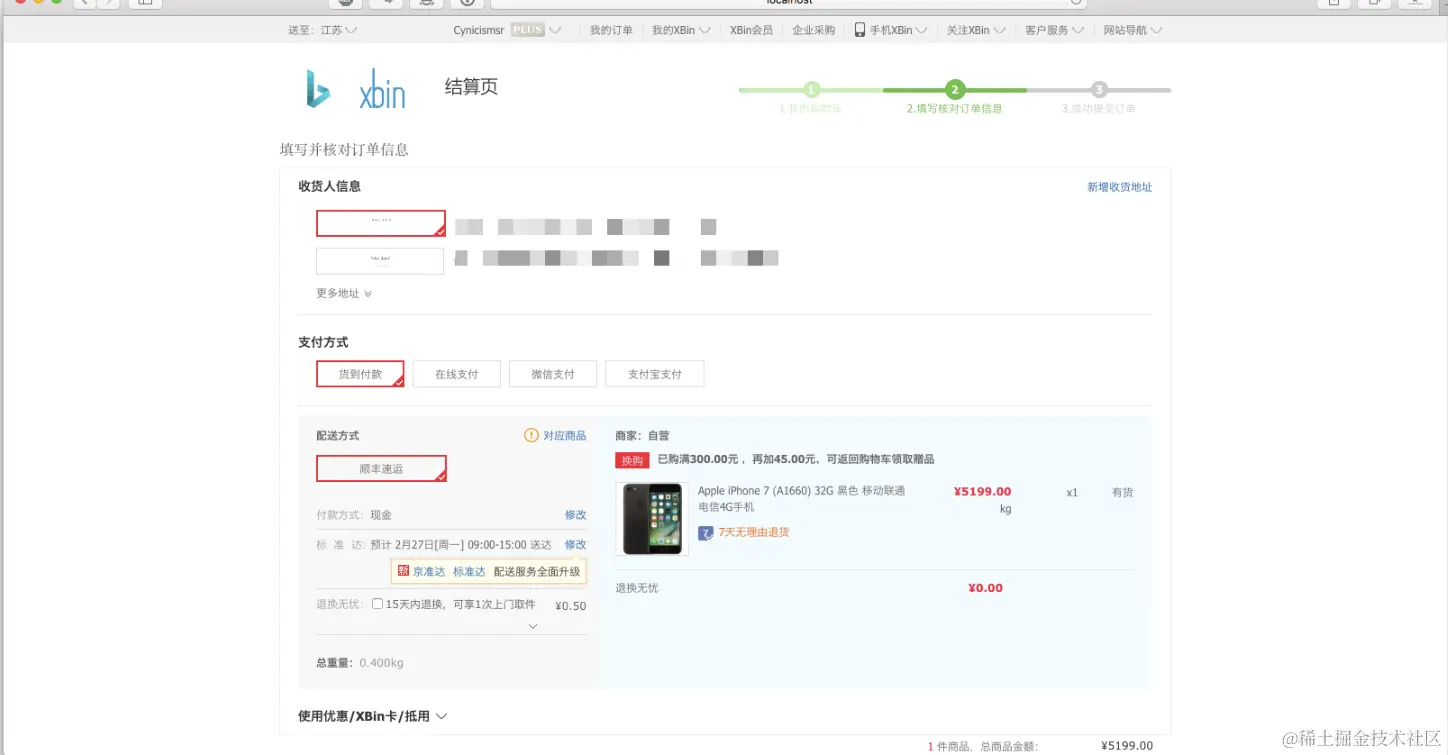Viewport: 1448px width, 755px height.
Task: Click the 对应商品 link
Action: 565,436
